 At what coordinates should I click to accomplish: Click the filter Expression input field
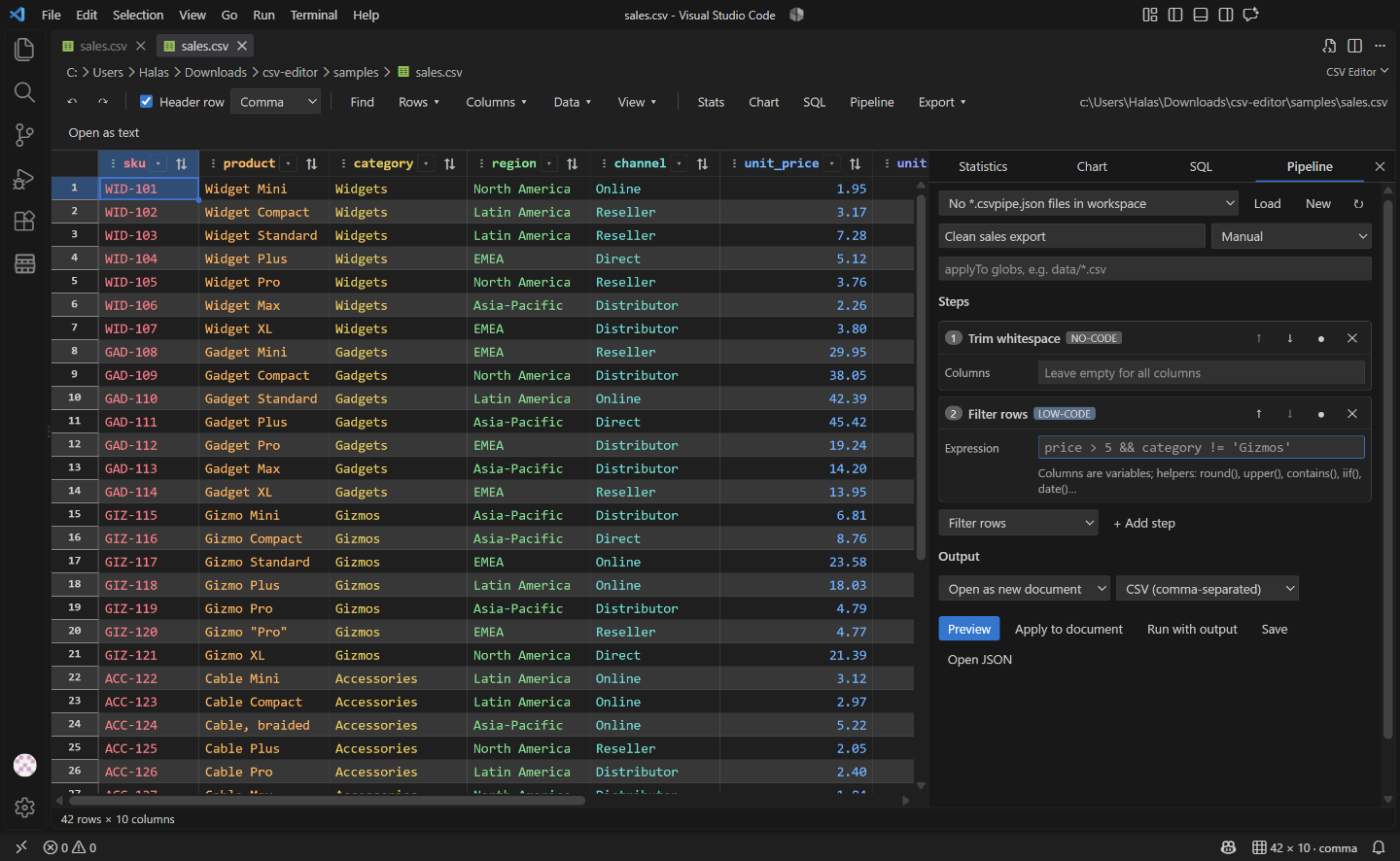point(1202,447)
